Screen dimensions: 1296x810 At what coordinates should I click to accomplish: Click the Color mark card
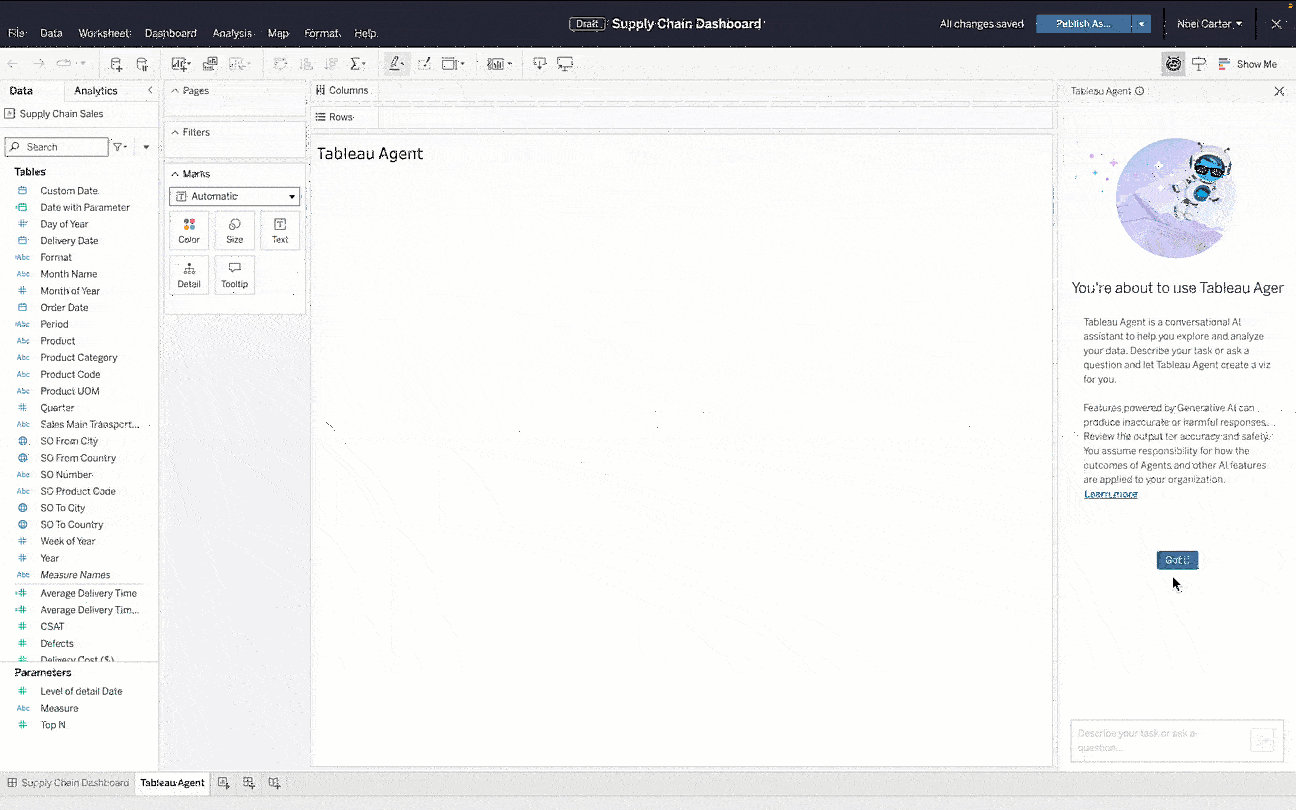(189, 230)
